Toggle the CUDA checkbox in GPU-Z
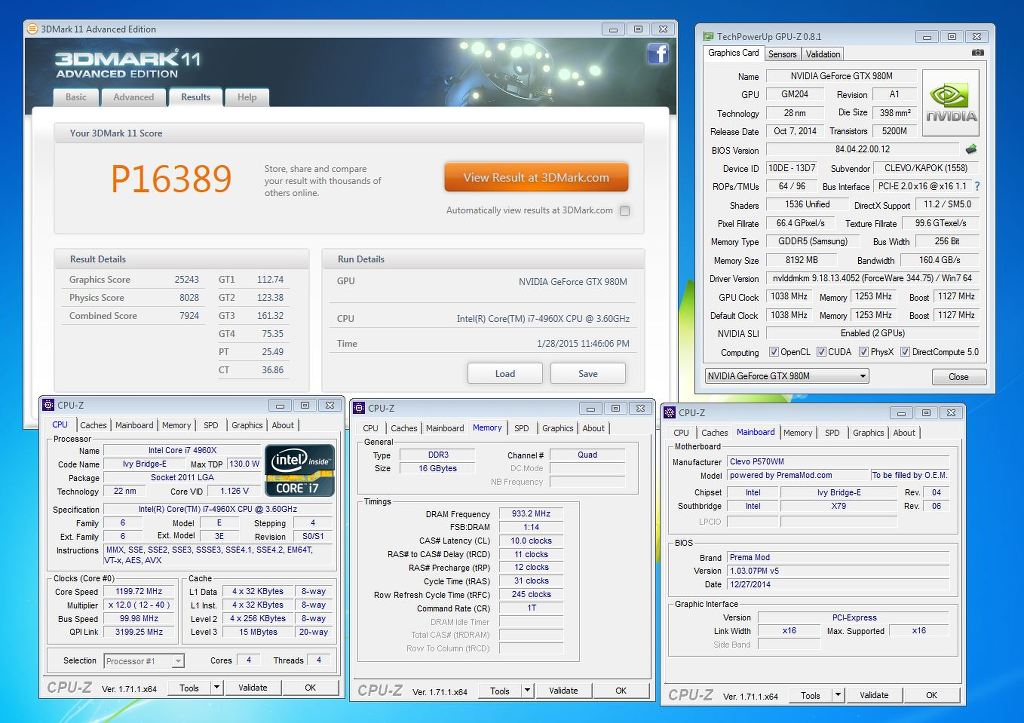Viewport: 1024px width, 723px height. [x=822, y=351]
